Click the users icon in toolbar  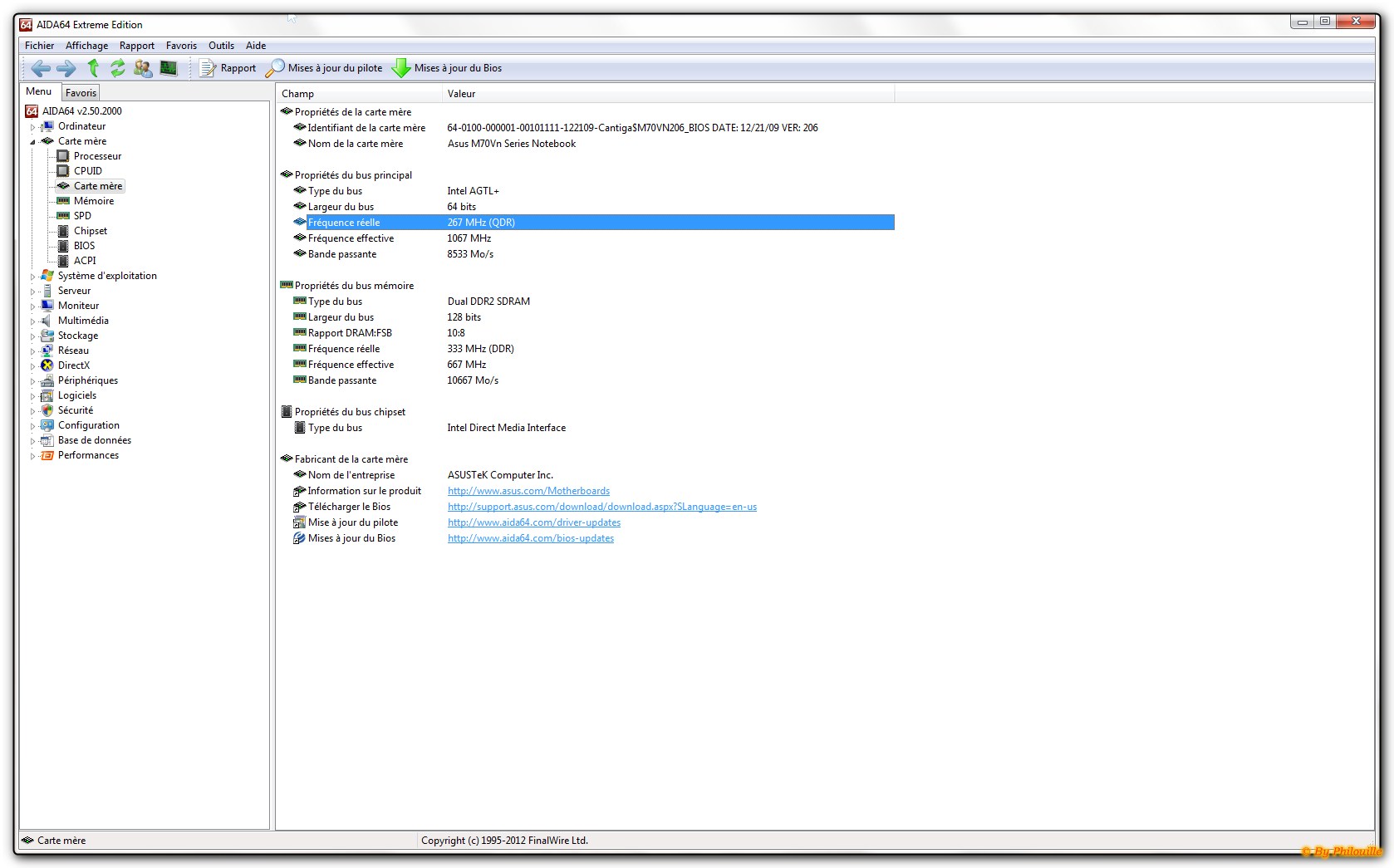[143, 68]
